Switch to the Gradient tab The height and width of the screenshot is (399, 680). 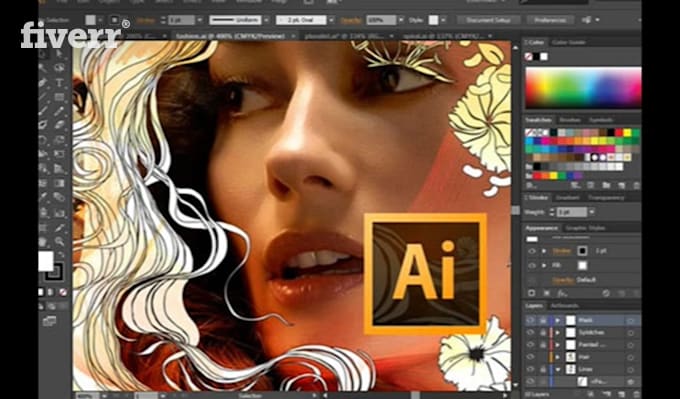568,197
